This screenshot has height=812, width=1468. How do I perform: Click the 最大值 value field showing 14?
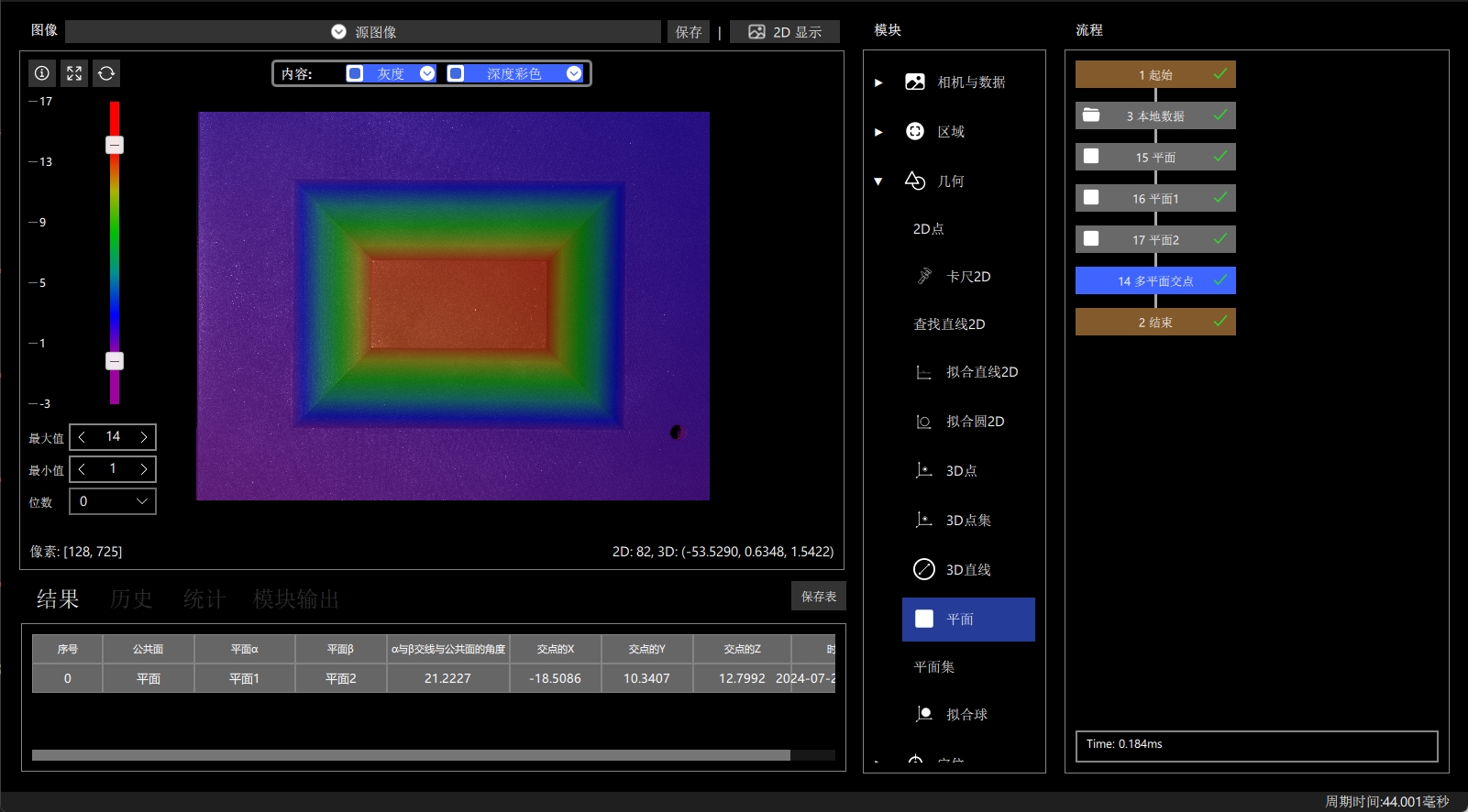coord(113,437)
